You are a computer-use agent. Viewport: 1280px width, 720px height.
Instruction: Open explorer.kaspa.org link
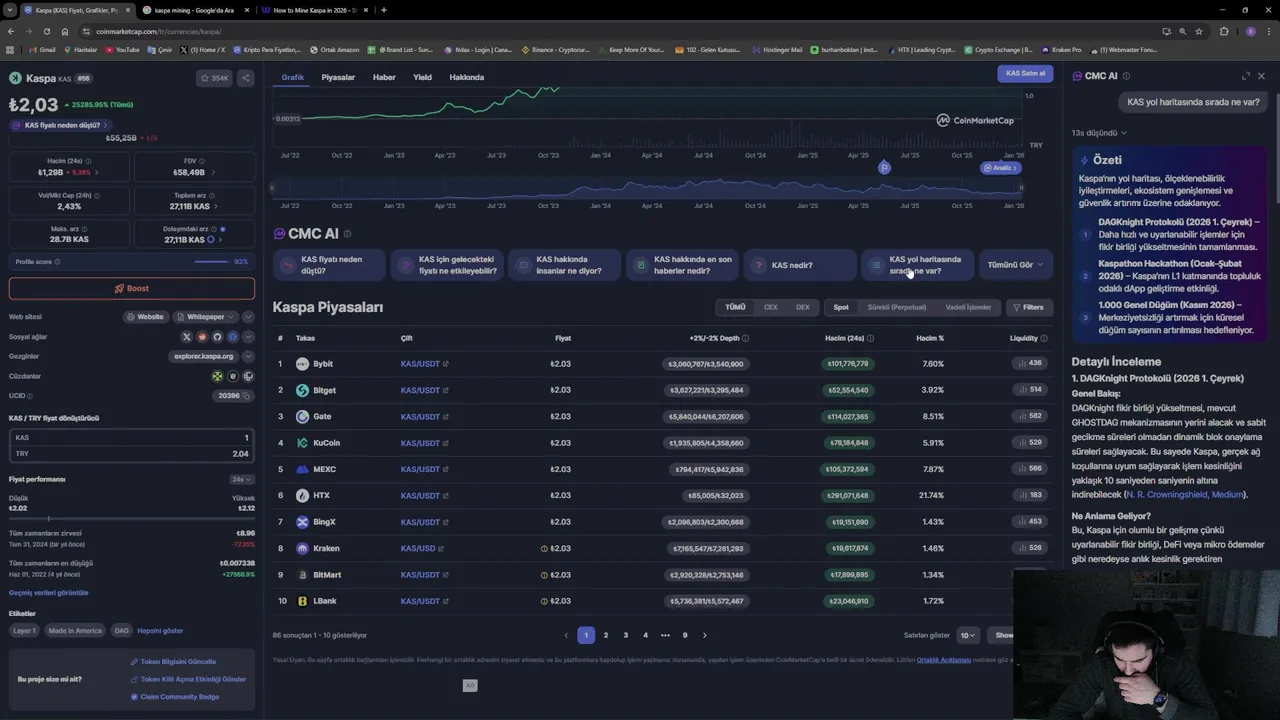[203, 356]
